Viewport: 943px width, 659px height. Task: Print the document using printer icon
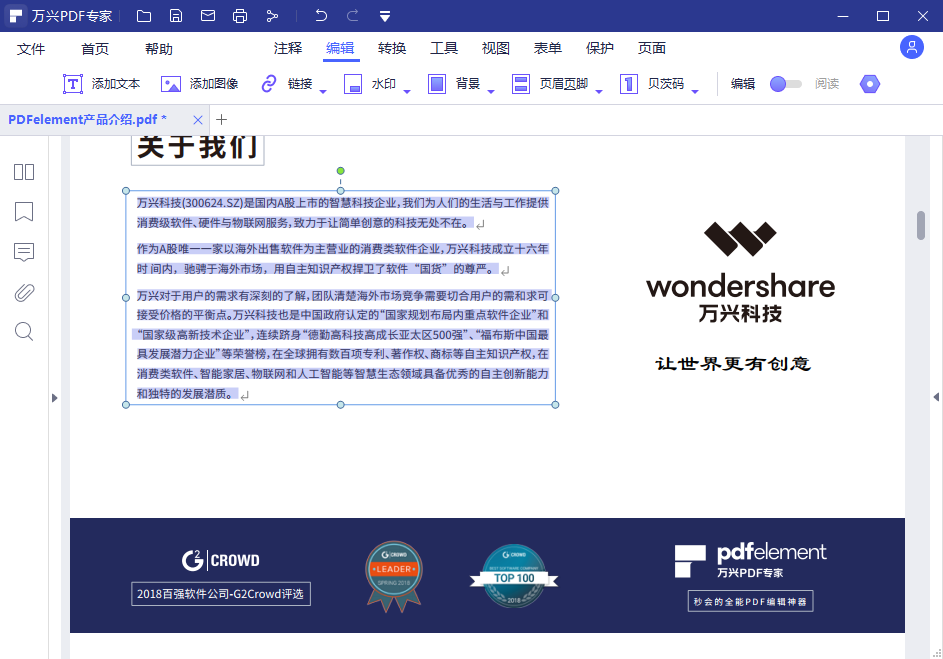(240, 16)
